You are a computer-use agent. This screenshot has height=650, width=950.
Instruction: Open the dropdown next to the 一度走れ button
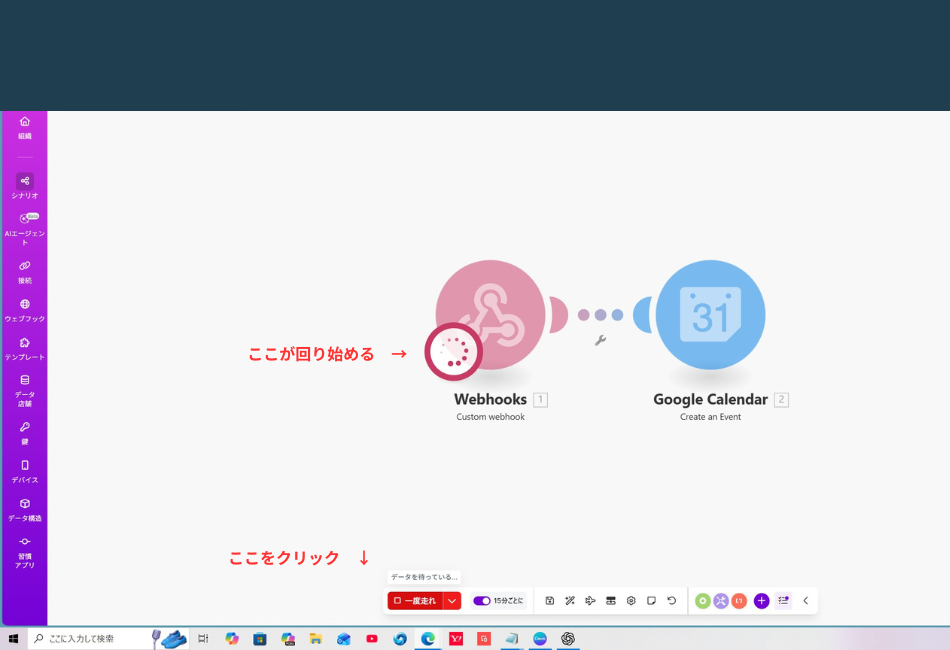tap(451, 600)
